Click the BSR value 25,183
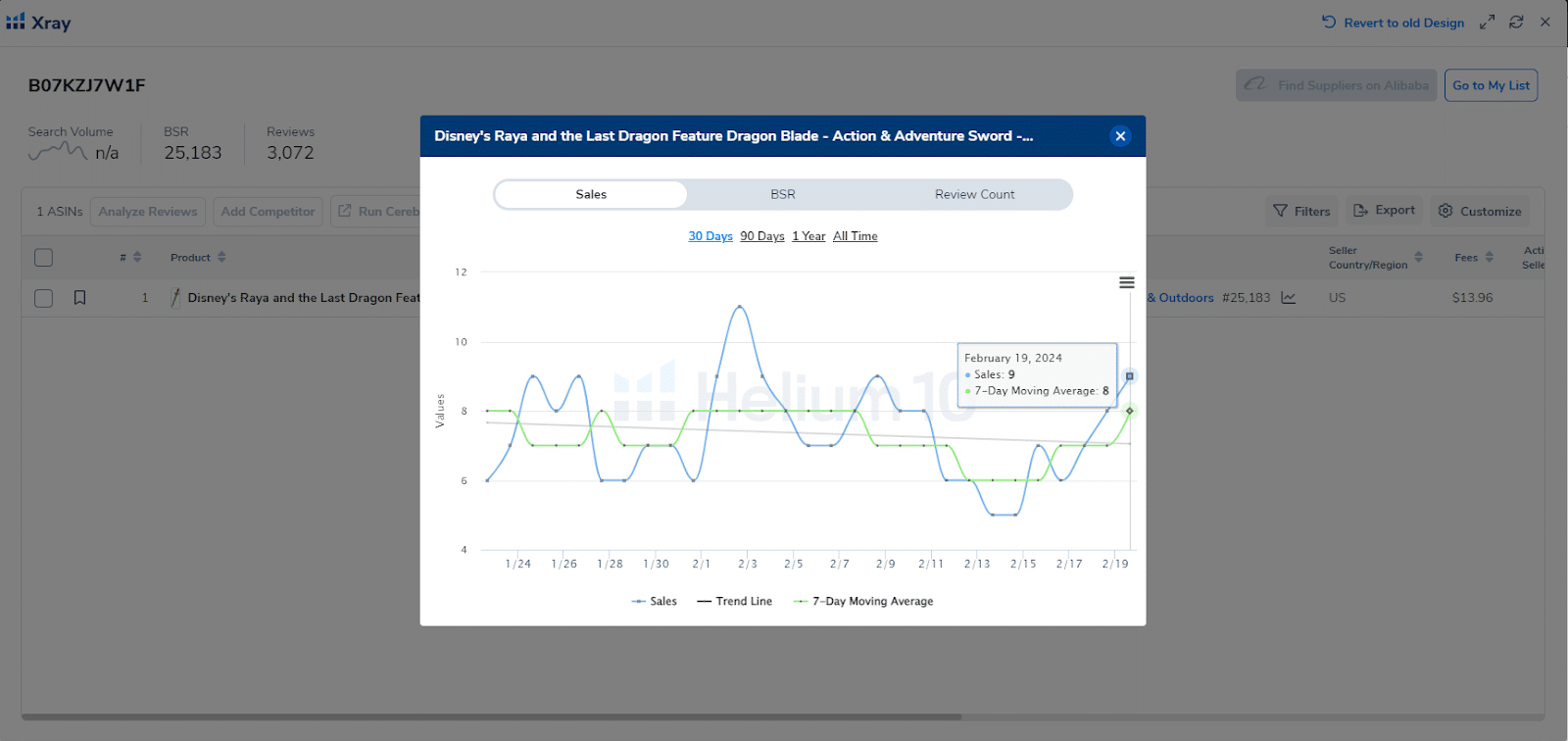 (193, 153)
